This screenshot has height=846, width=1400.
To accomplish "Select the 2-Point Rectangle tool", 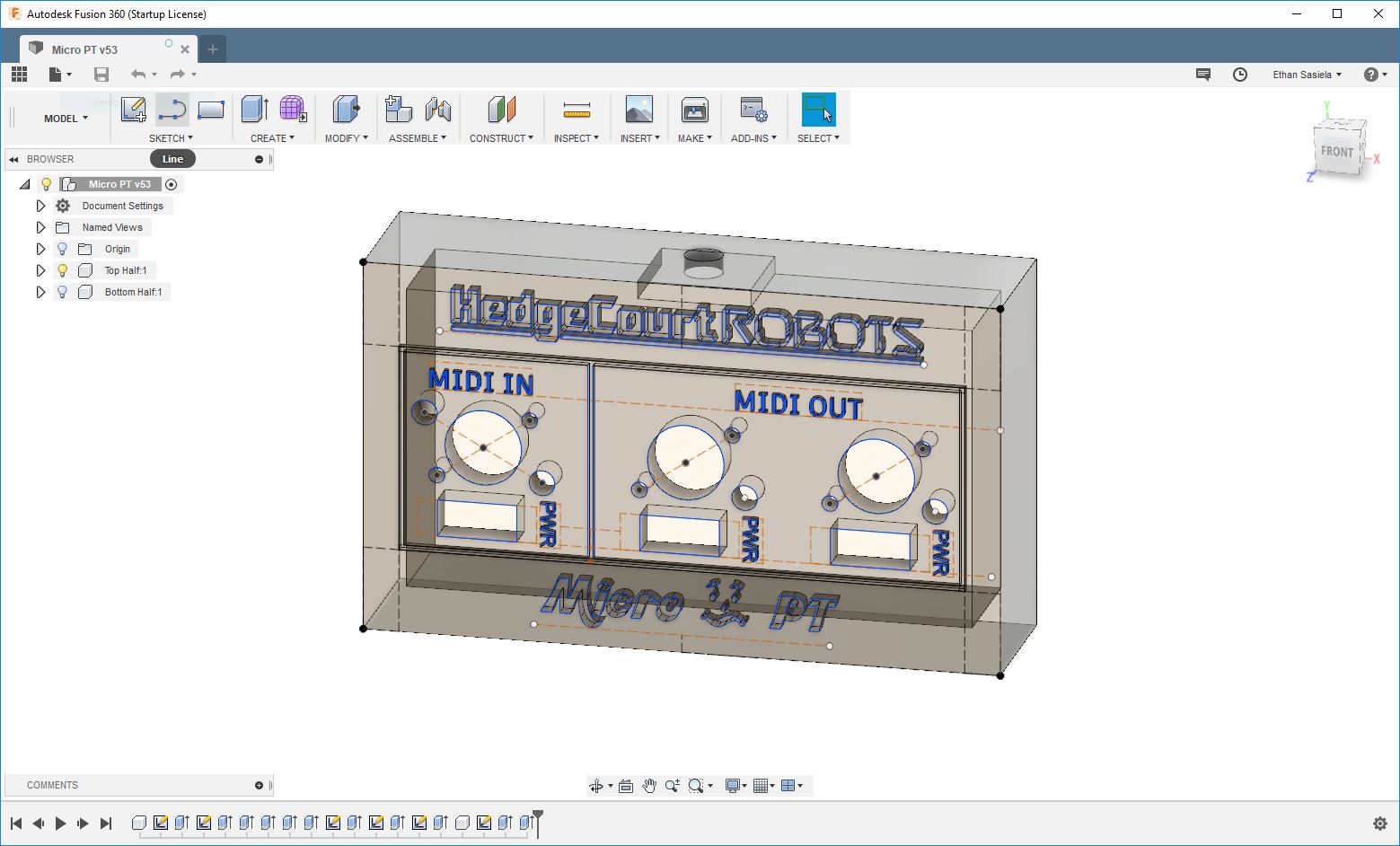I will (211, 110).
